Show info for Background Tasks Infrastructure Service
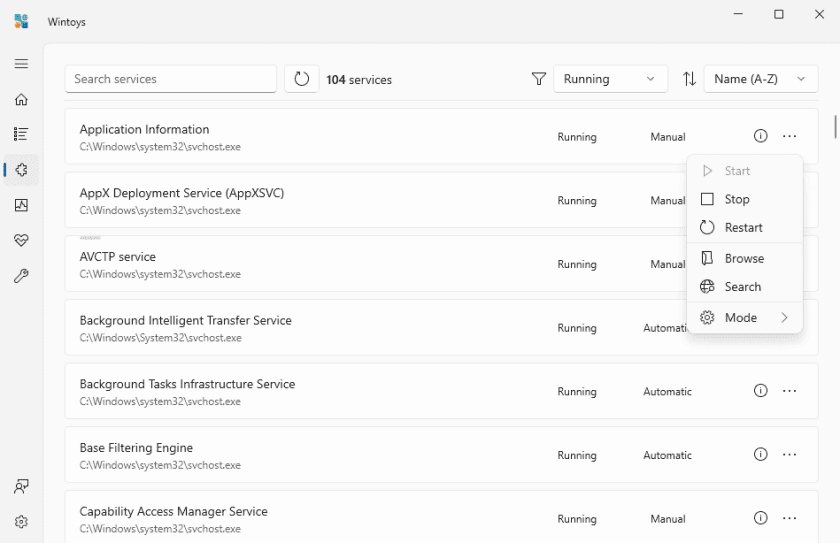The width and height of the screenshot is (840, 543). point(761,391)
